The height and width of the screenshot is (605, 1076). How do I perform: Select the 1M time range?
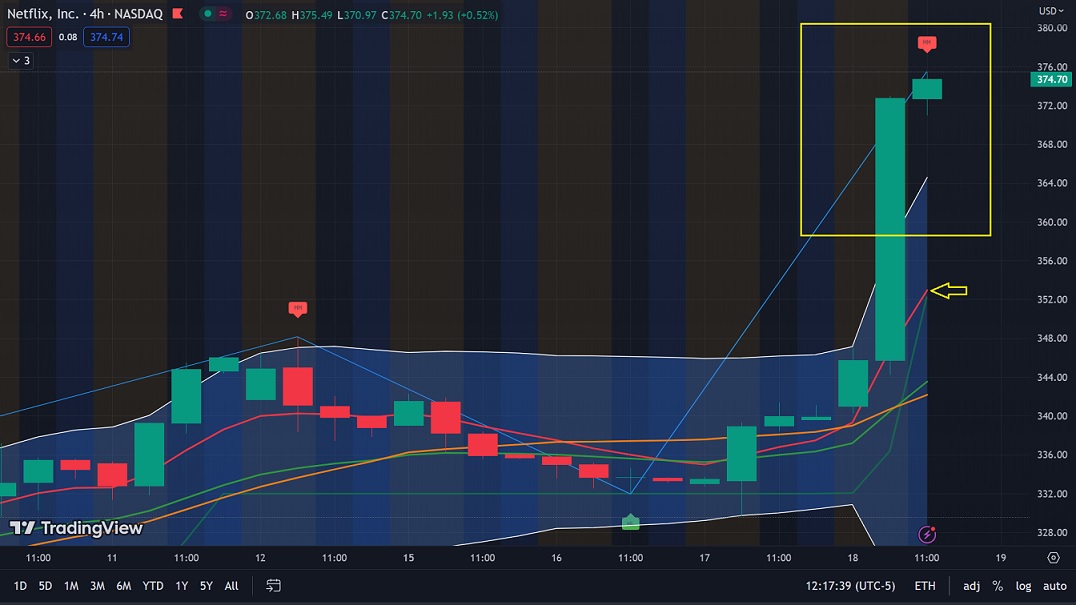71,586
